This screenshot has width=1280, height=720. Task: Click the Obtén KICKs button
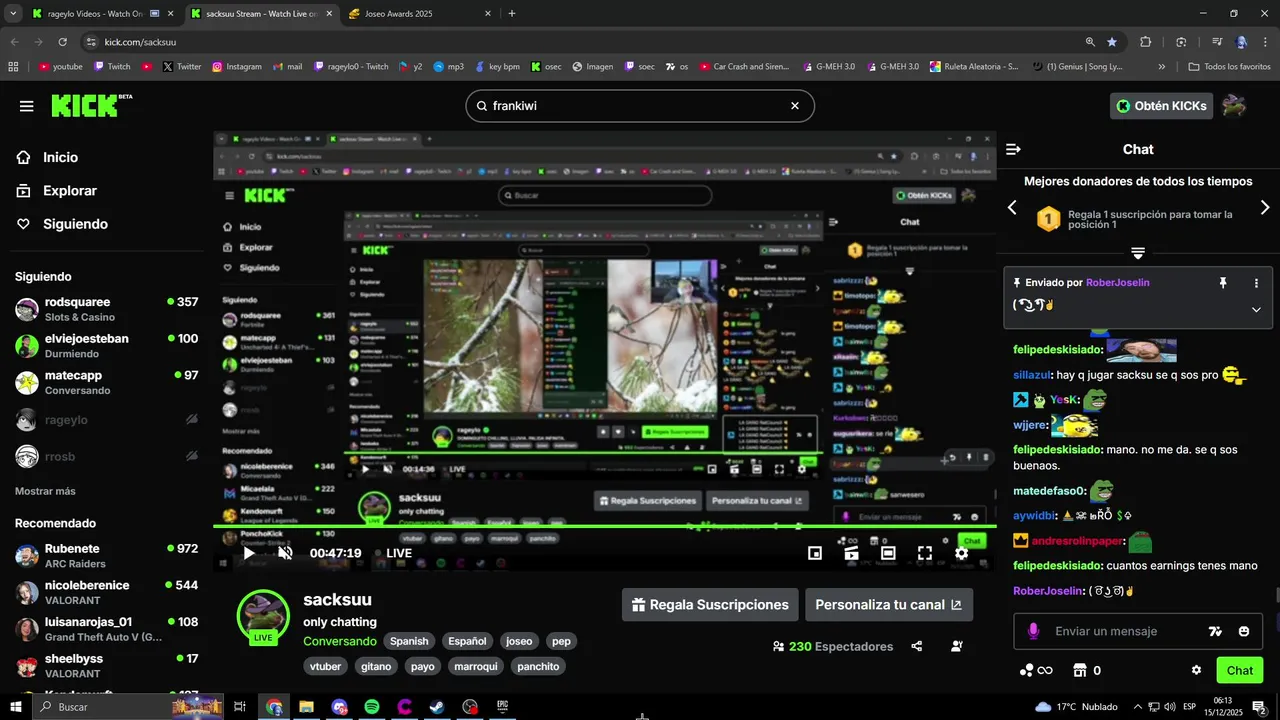pos(1161,106)
